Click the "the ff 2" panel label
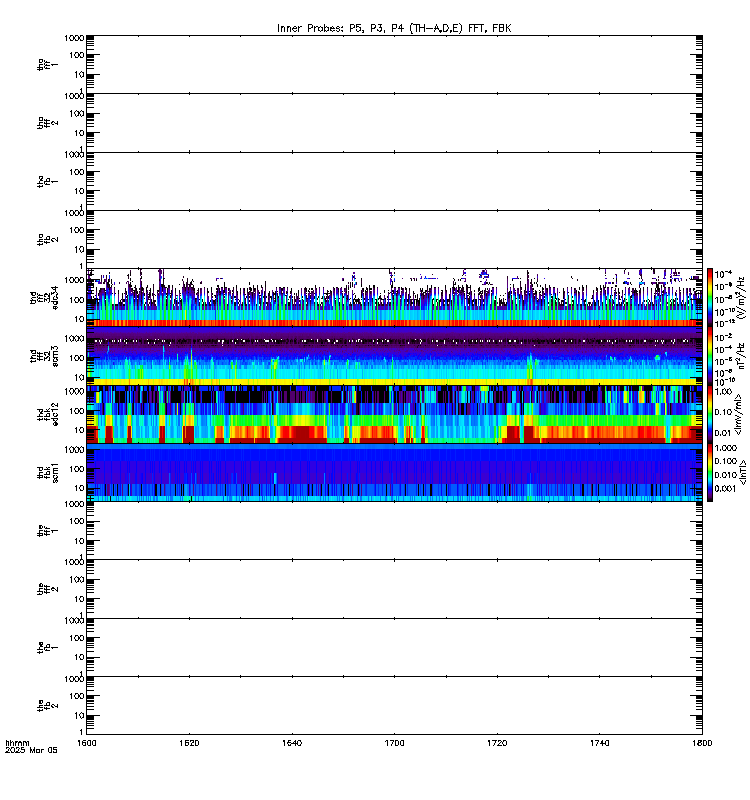This screenshot has height=800, width=750. point(47,589)
